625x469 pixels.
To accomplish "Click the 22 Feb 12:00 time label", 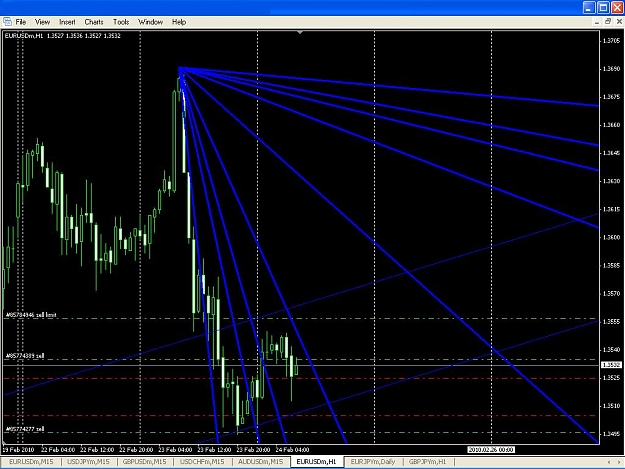I will coord(97,449).
